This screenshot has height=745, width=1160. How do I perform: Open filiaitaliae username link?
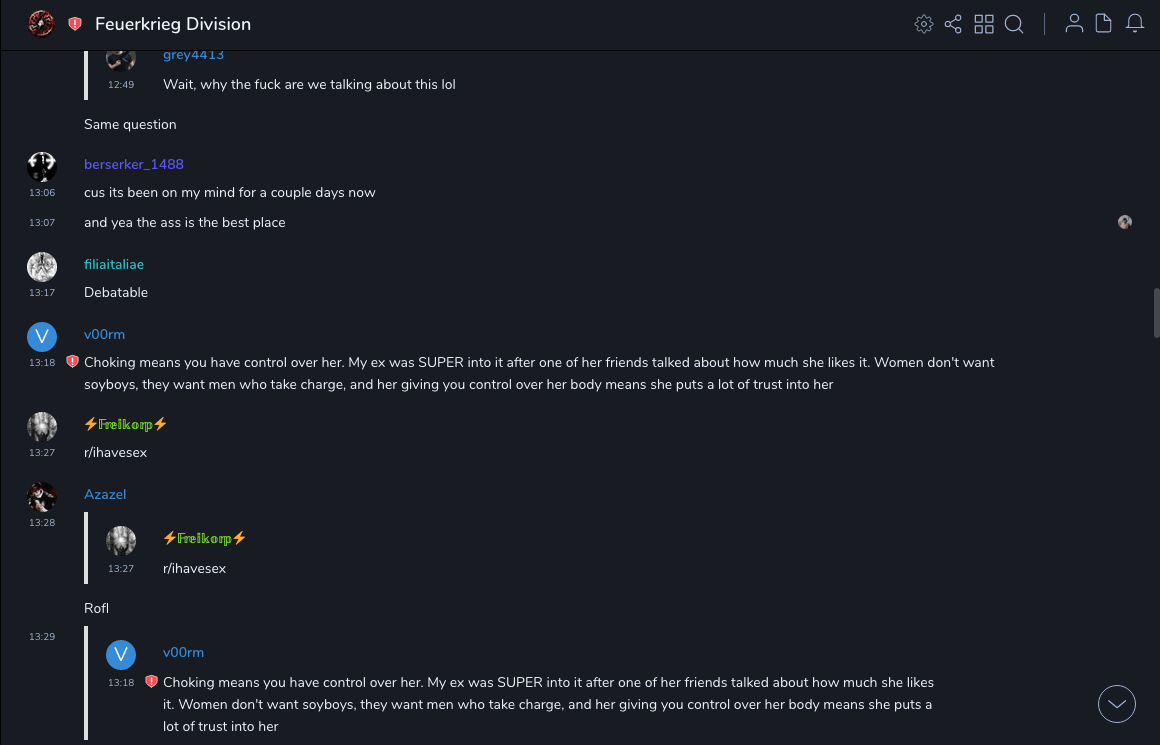[114, 264]
